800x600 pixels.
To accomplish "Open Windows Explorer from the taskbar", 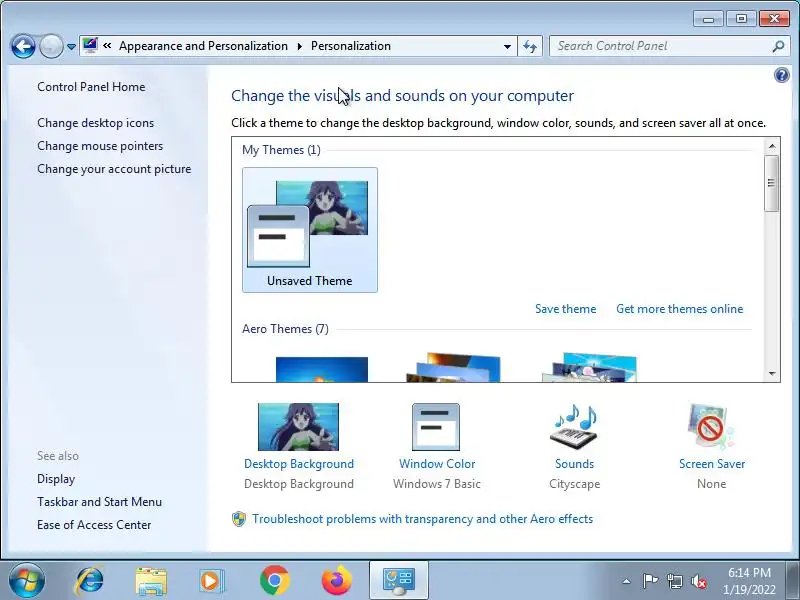I will 151,581.
